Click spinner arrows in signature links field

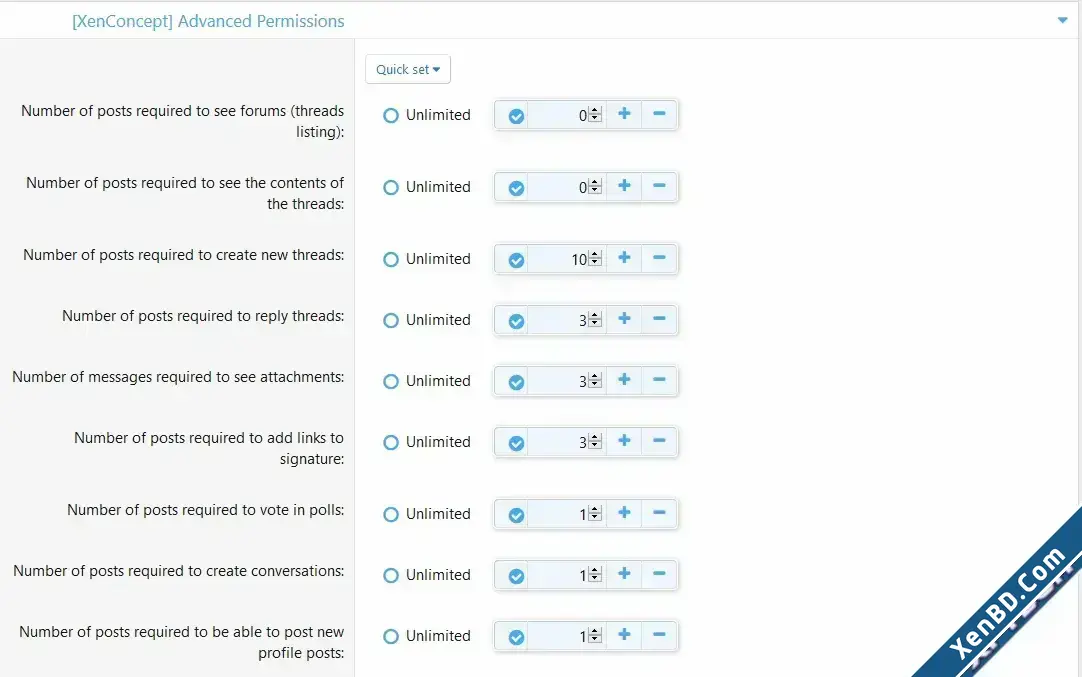[596, 442]
